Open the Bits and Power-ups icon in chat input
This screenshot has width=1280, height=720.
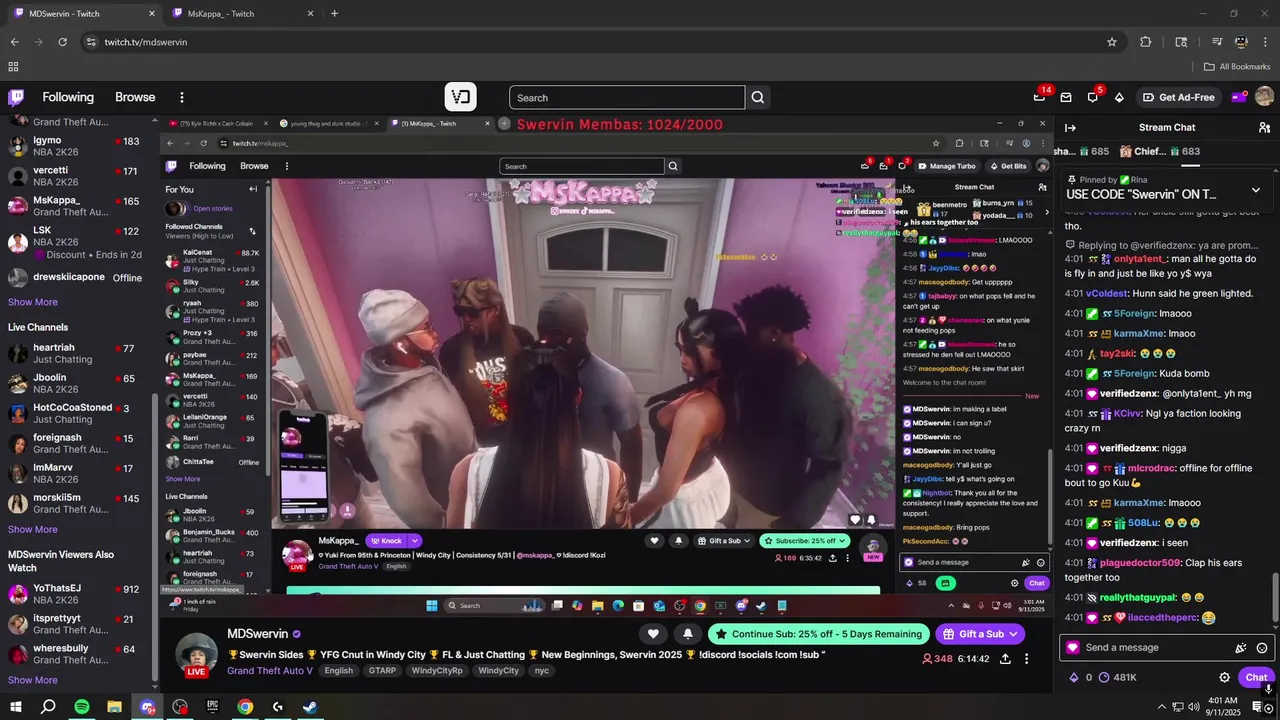click(x=1241, y=648)
